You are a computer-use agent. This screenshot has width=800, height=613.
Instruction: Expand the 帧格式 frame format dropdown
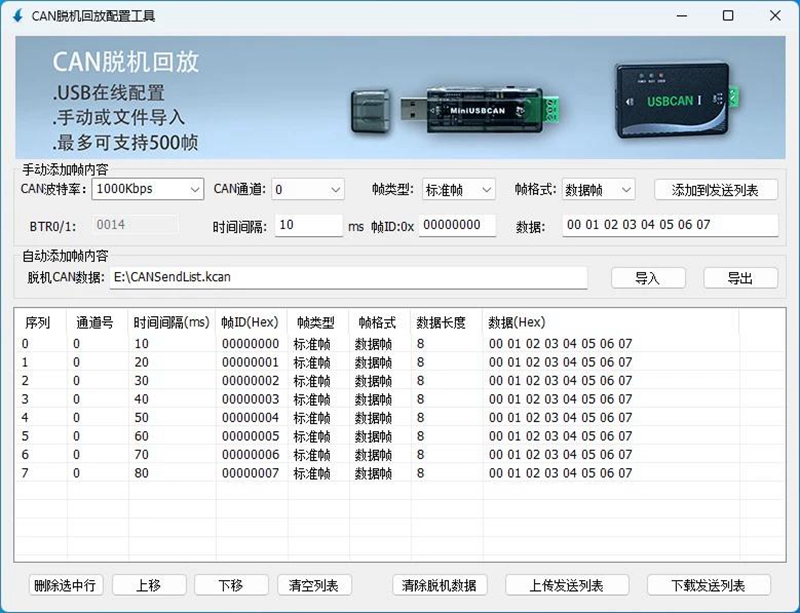pyautogui.click(x=598, y=189)
